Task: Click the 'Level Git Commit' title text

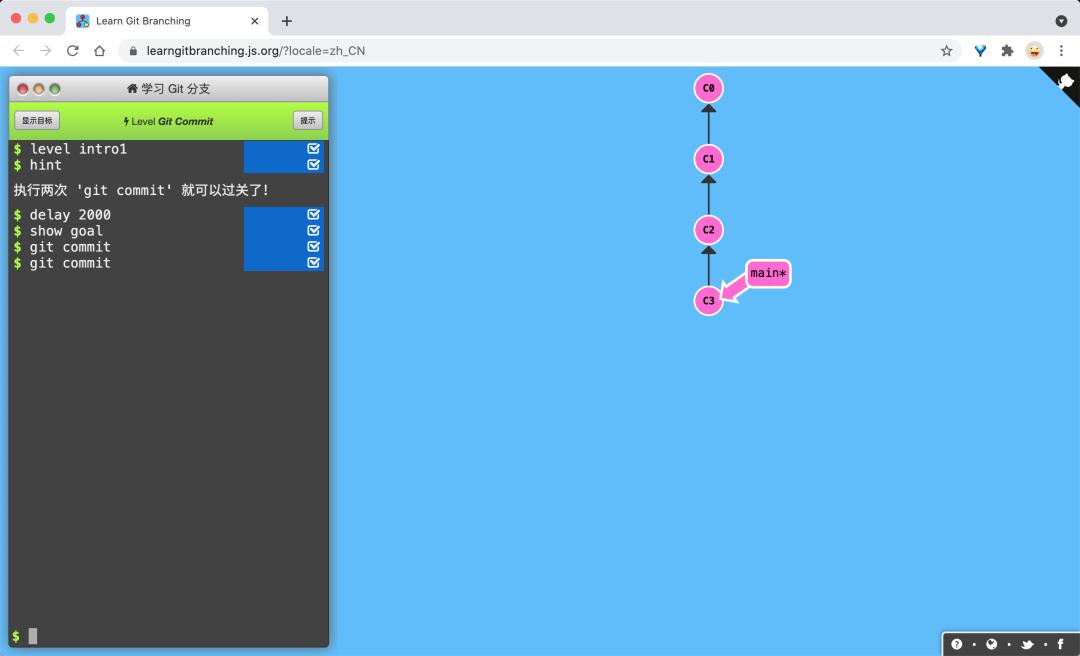Action: pos(172,121)
